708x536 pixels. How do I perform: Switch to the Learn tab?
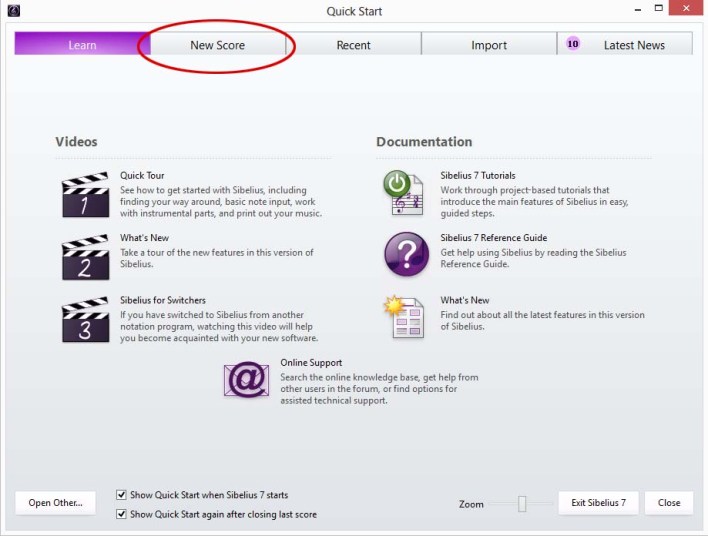82,43
